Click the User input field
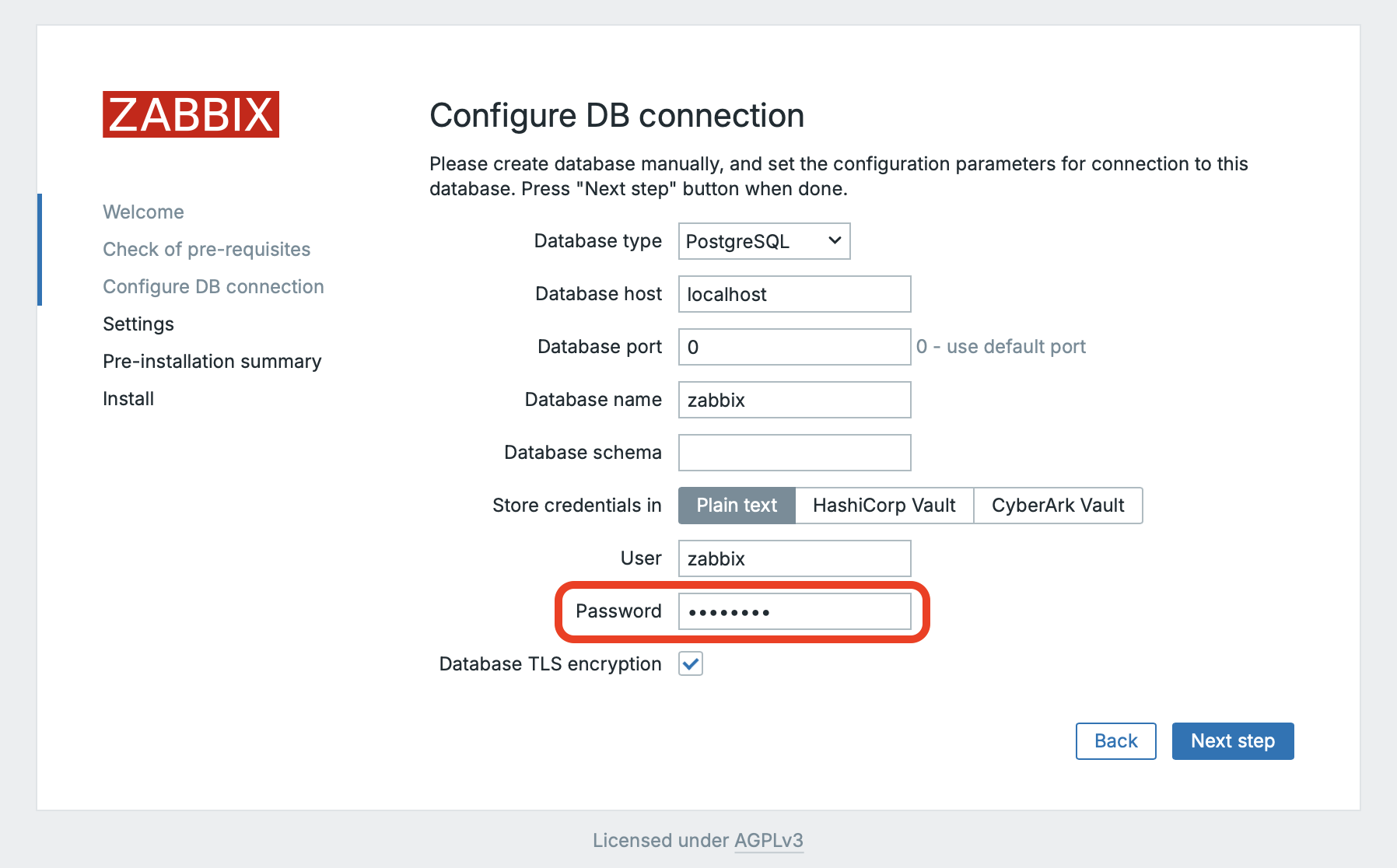The width and height of the screenshot is (1397, 868). [794, 558]
